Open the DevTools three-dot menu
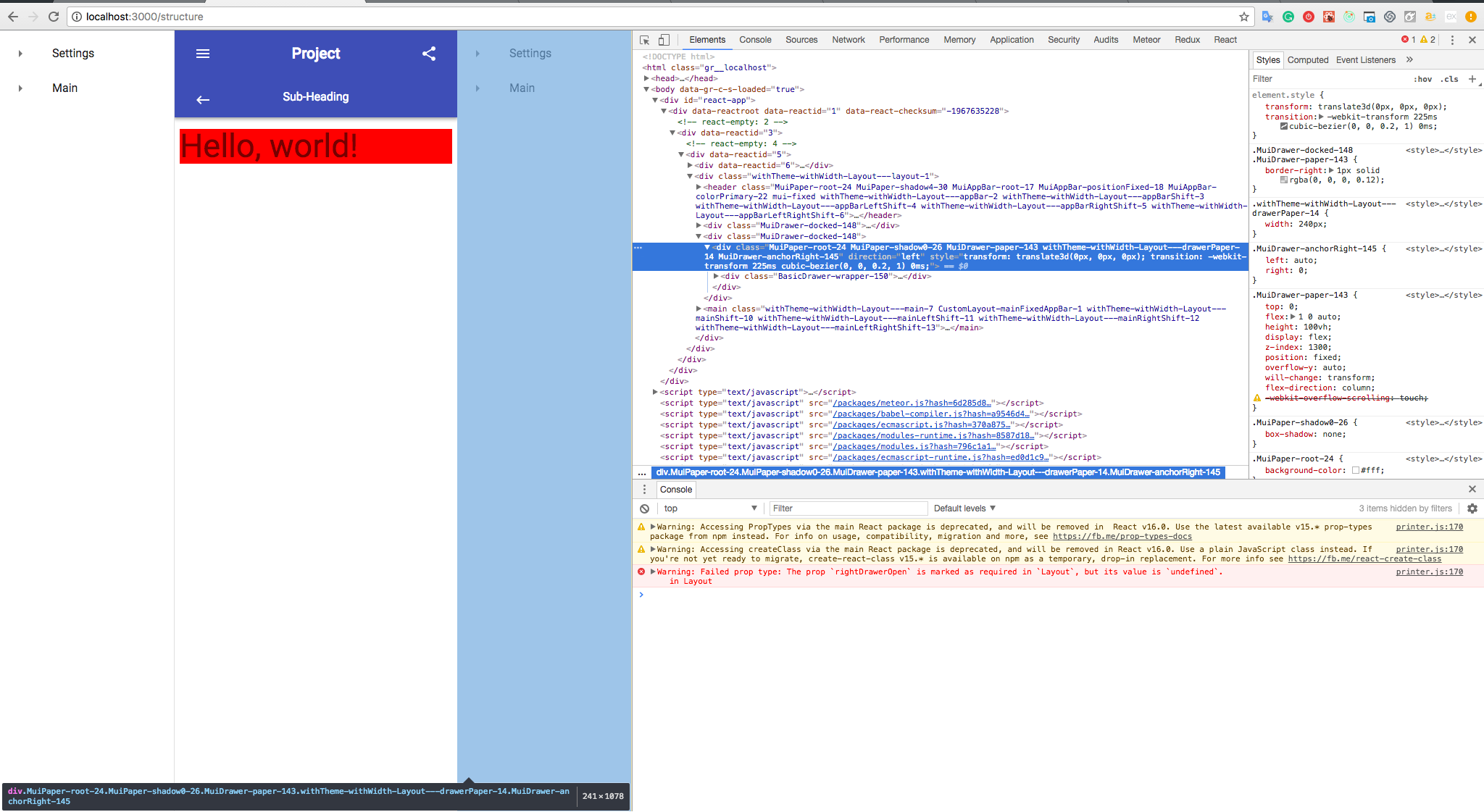 coord(1452,40)
